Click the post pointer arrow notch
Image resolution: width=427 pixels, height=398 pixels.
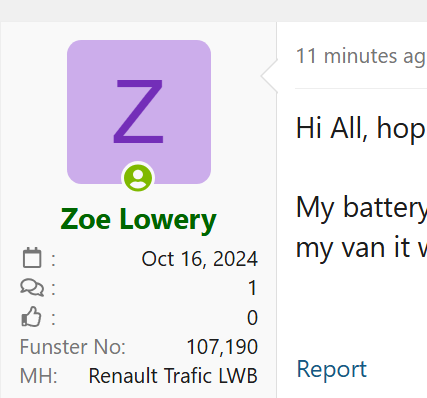(269, 76)
